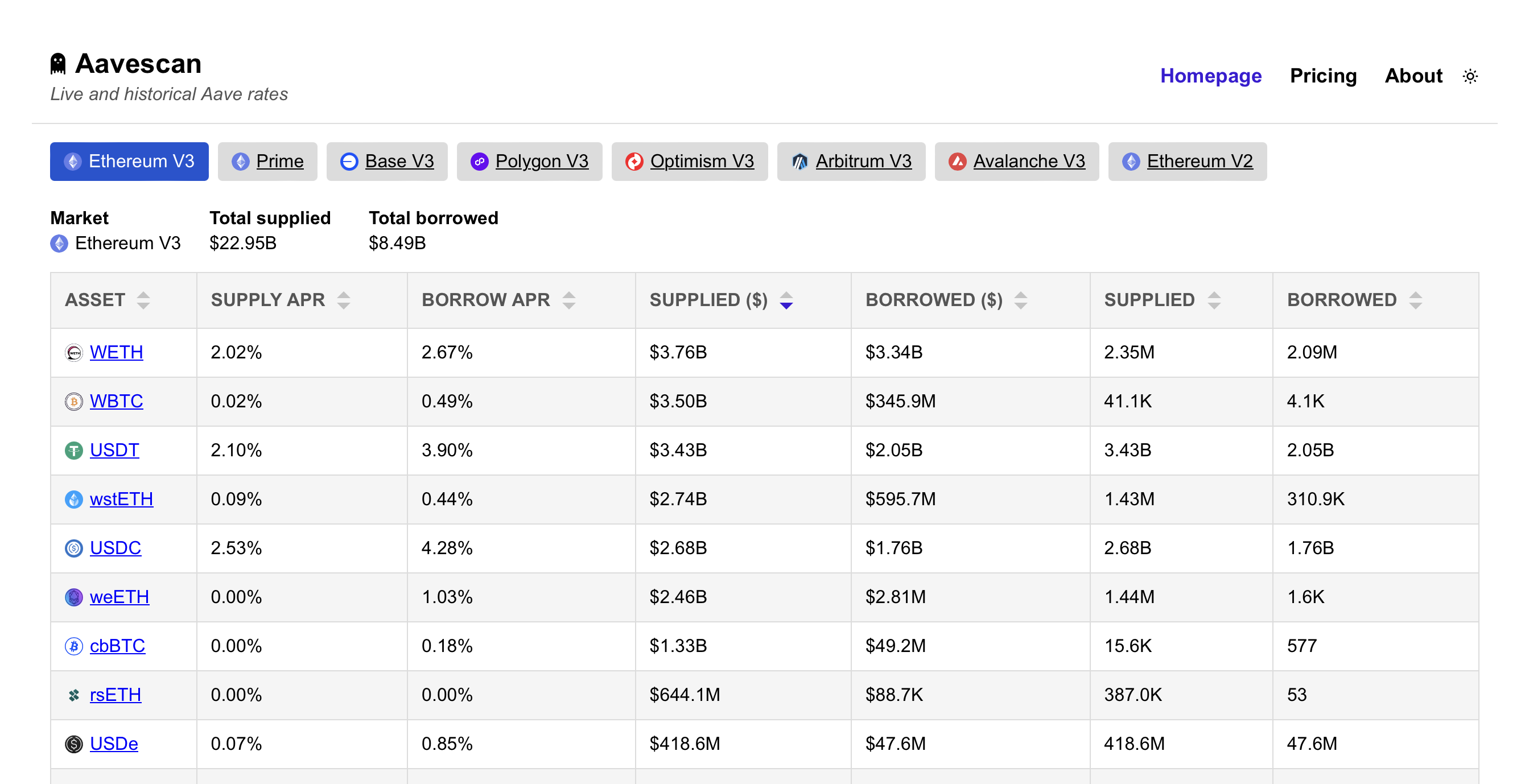The height and width of the screenshot is (784, 1525).
Task: Click the USDT token icon
Action: pos(73,450)
